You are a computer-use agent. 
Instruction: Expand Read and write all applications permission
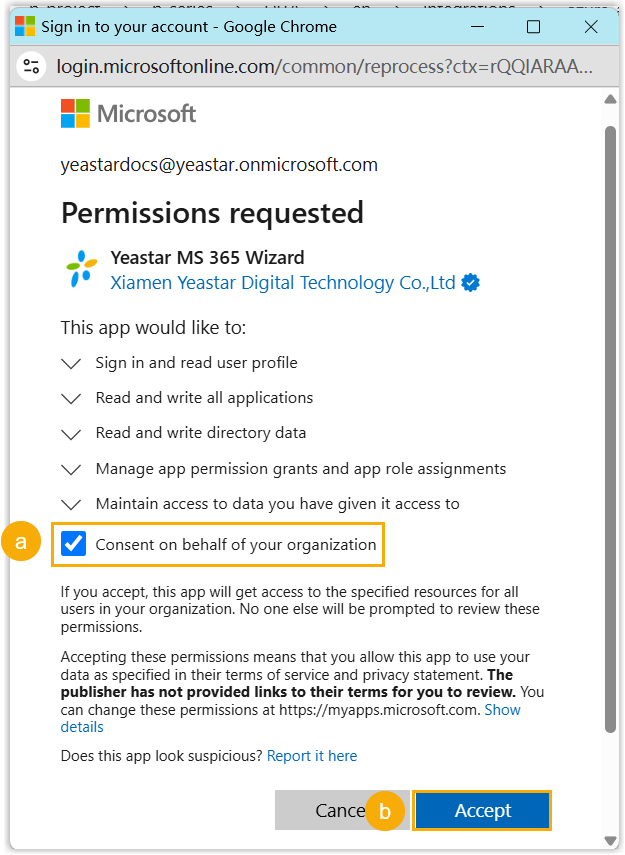(x=71, y=398)
